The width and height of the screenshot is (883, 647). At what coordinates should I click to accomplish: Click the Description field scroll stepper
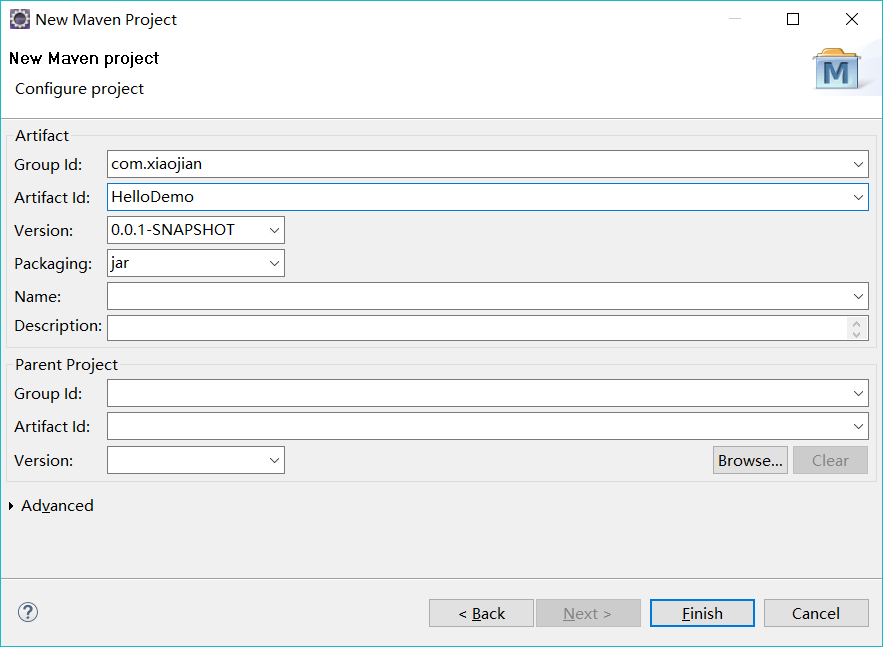[856, 328]
